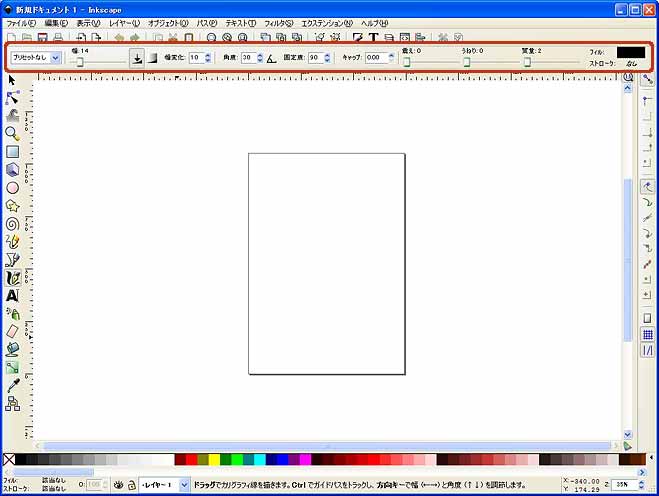Select the Zoom magnifier tool
659x496 pixels.
[x=12, y=133]
